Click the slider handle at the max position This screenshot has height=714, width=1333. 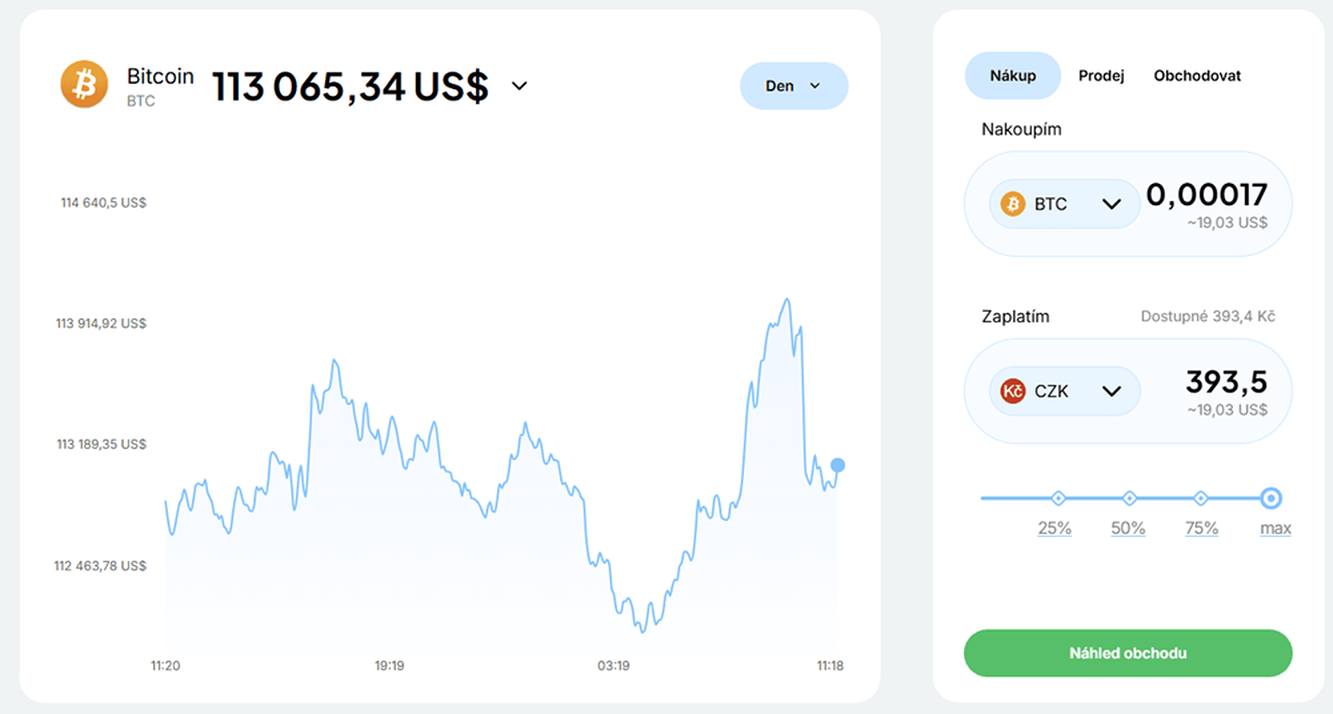[x=1271, y=498]
